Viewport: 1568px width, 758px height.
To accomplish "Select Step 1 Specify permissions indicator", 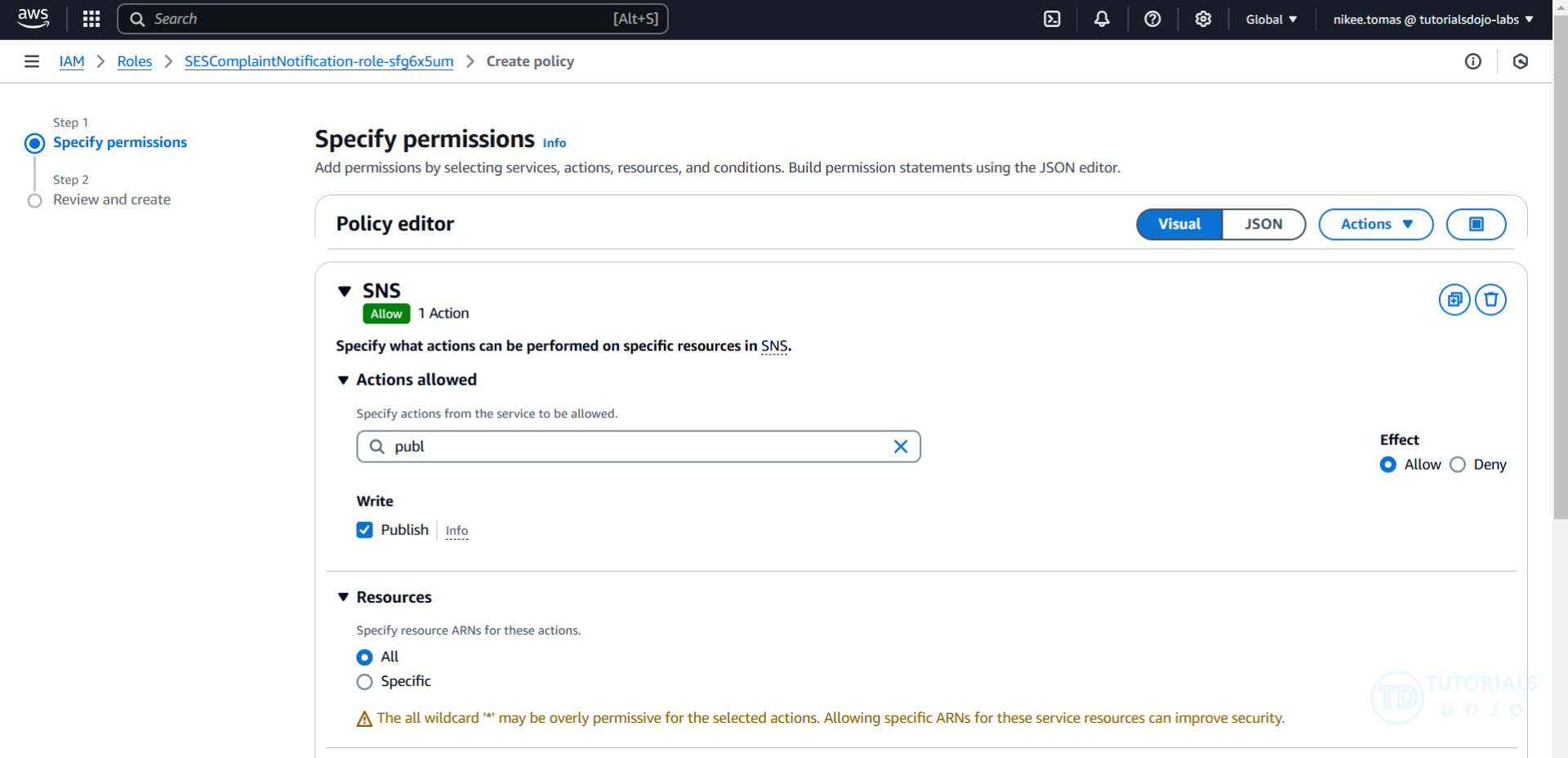I will (x=34, y=144).
